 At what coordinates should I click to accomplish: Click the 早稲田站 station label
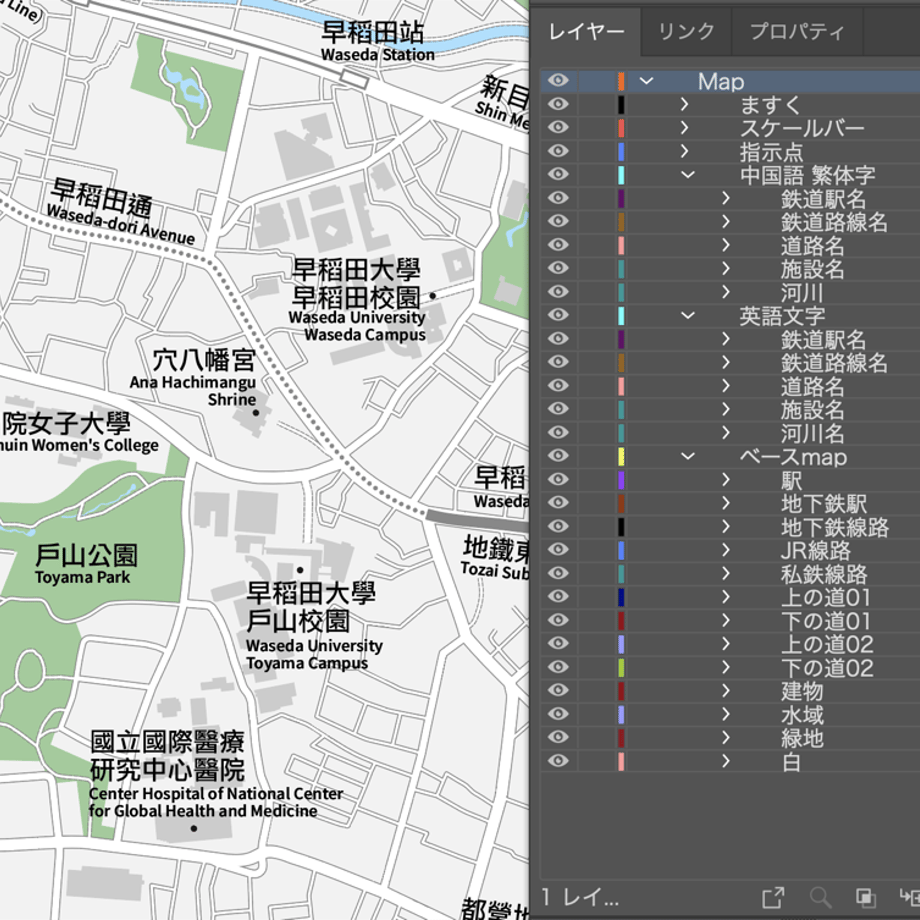point(373,33)
